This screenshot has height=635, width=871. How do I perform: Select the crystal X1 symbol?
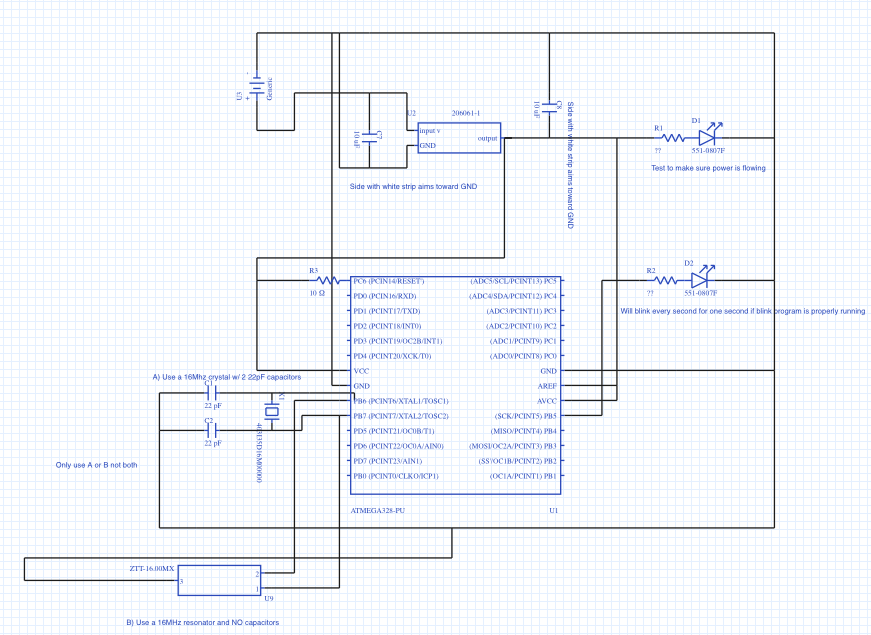[x=271, y=411]
